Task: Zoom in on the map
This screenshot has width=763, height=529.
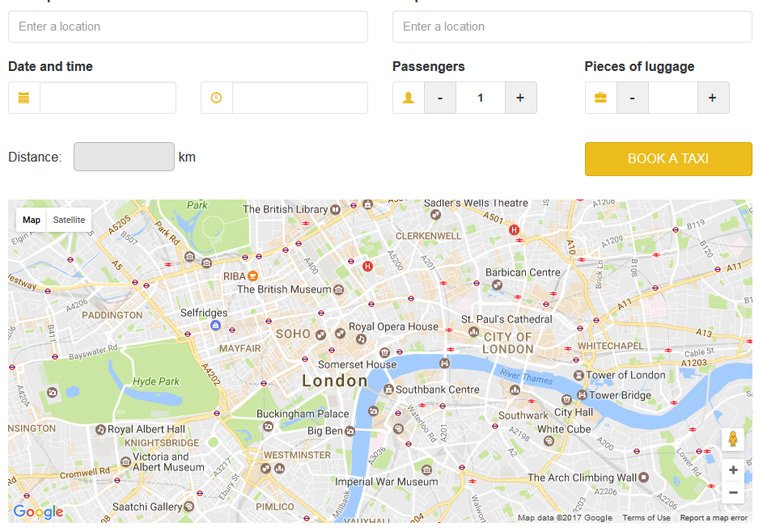Action: coord(733,470)
